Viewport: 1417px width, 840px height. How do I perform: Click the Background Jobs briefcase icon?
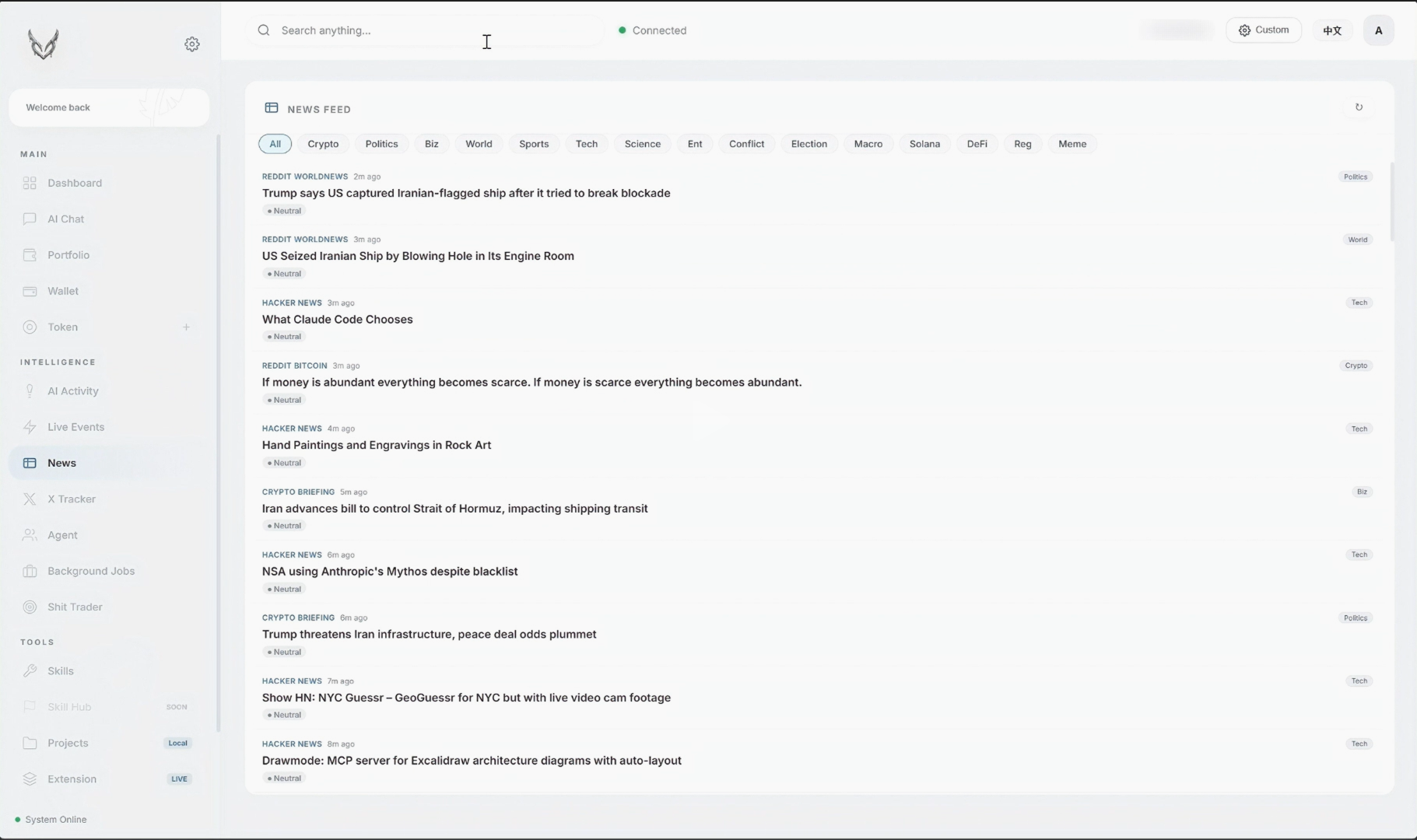[x=30, y=571]
